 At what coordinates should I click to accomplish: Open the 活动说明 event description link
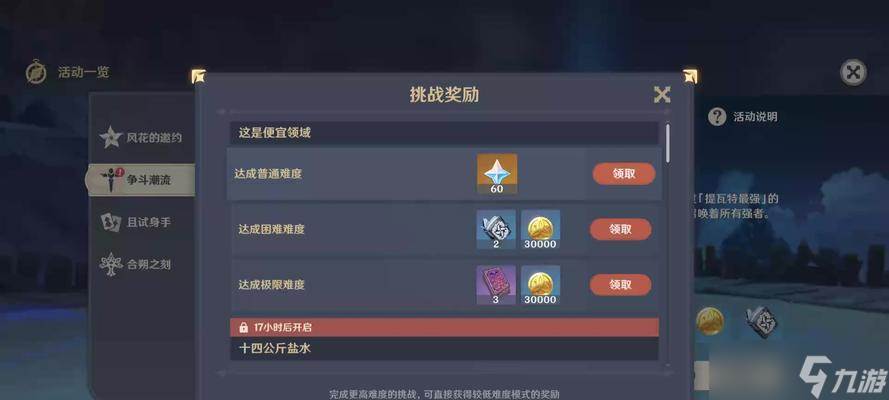pyautogui.click(x=755, y=117)
